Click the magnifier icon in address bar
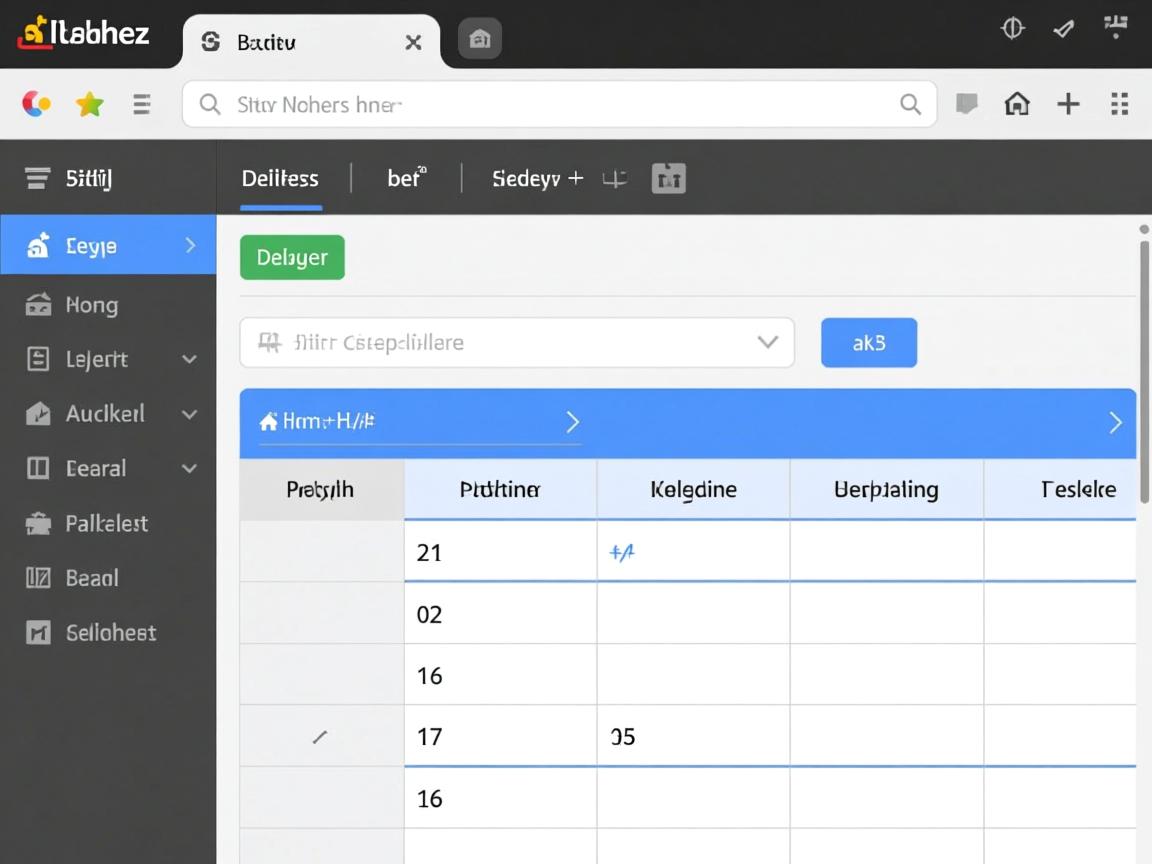 click(x=910, y=104)
